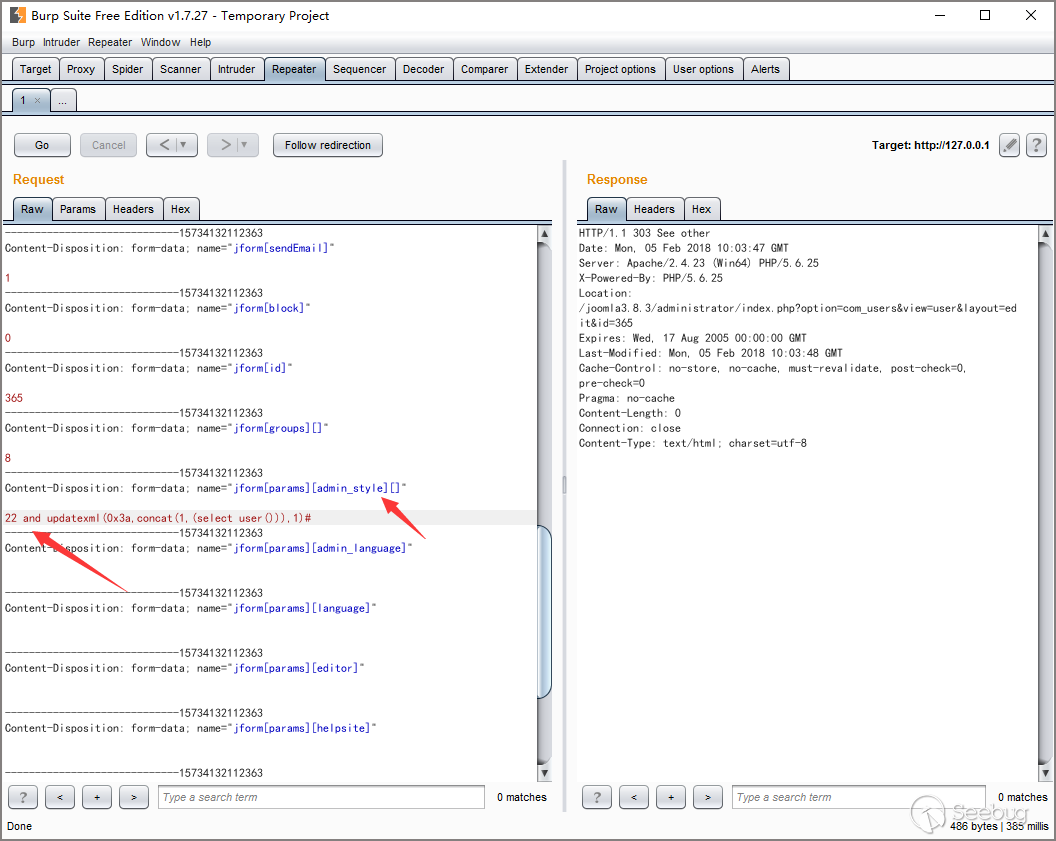
Task: Click the updatexml SQL injection payload line
Action: pos(158,518)
